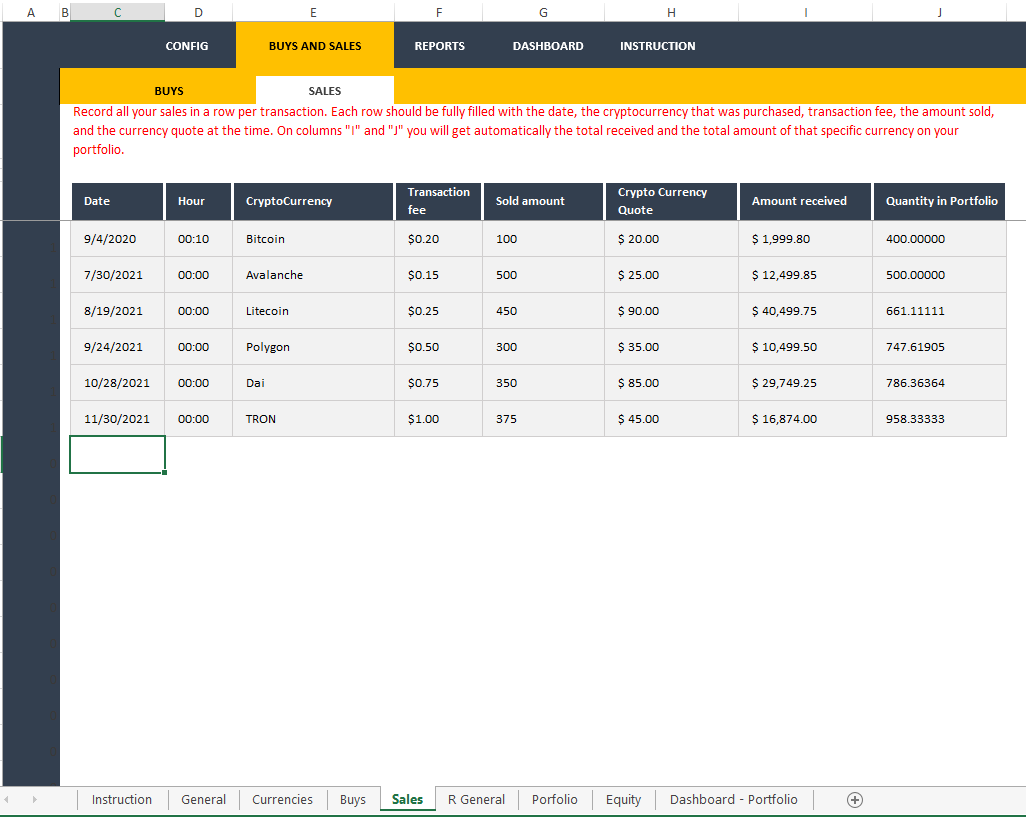
Task: Select the date cell 8/19/2021
Action: click(x=117, y=311)
